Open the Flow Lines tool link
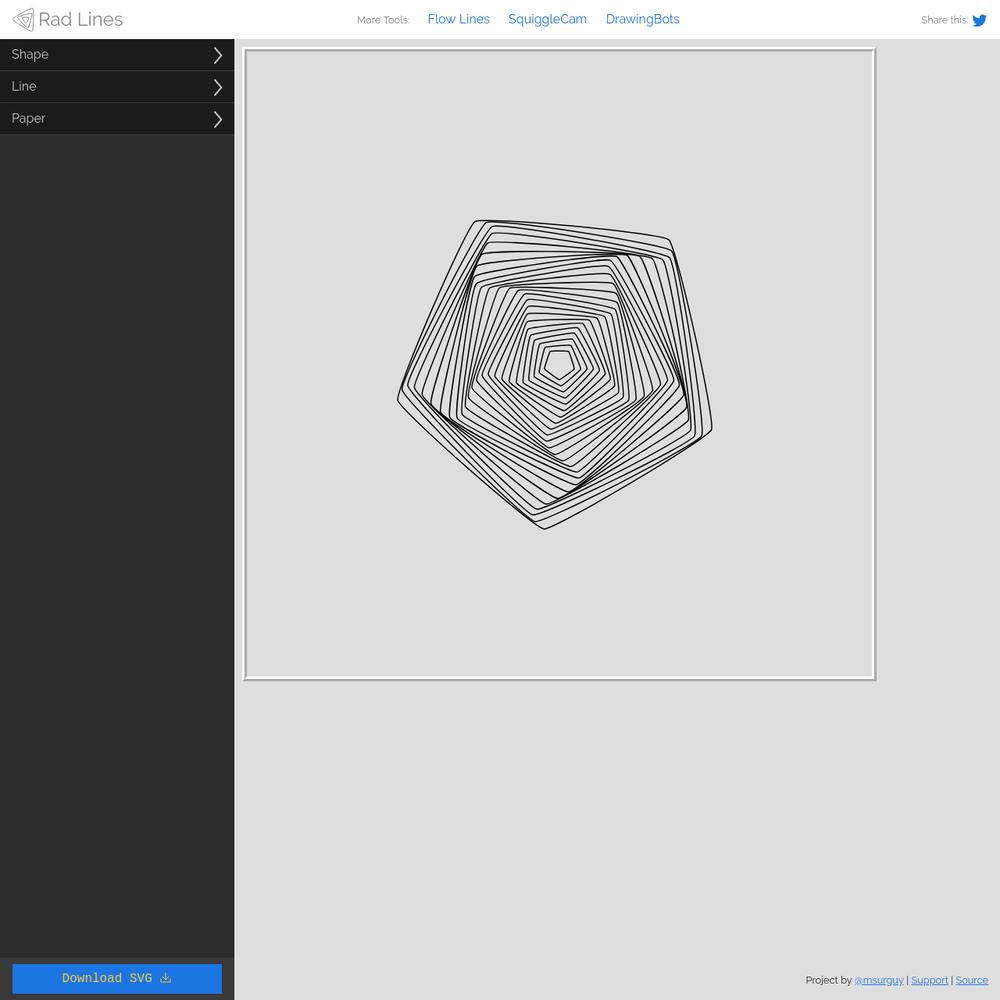 coord(459,19)
